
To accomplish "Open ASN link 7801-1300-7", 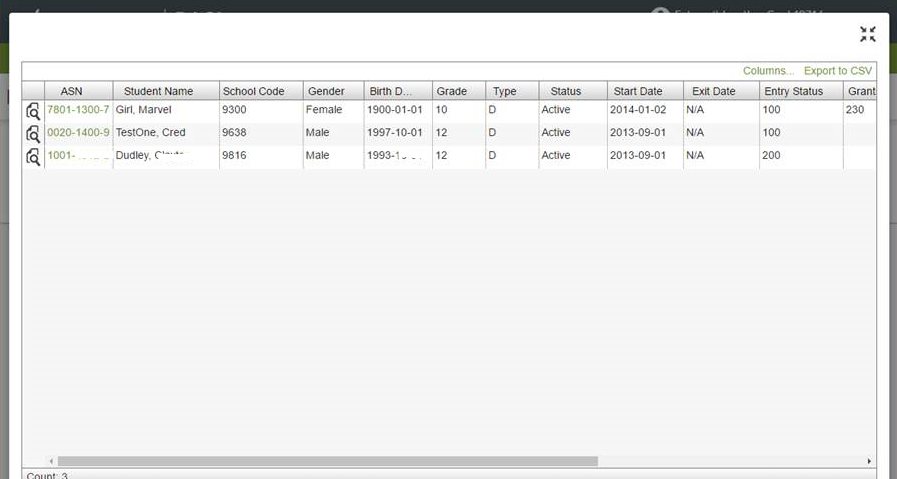I will 78,110.
